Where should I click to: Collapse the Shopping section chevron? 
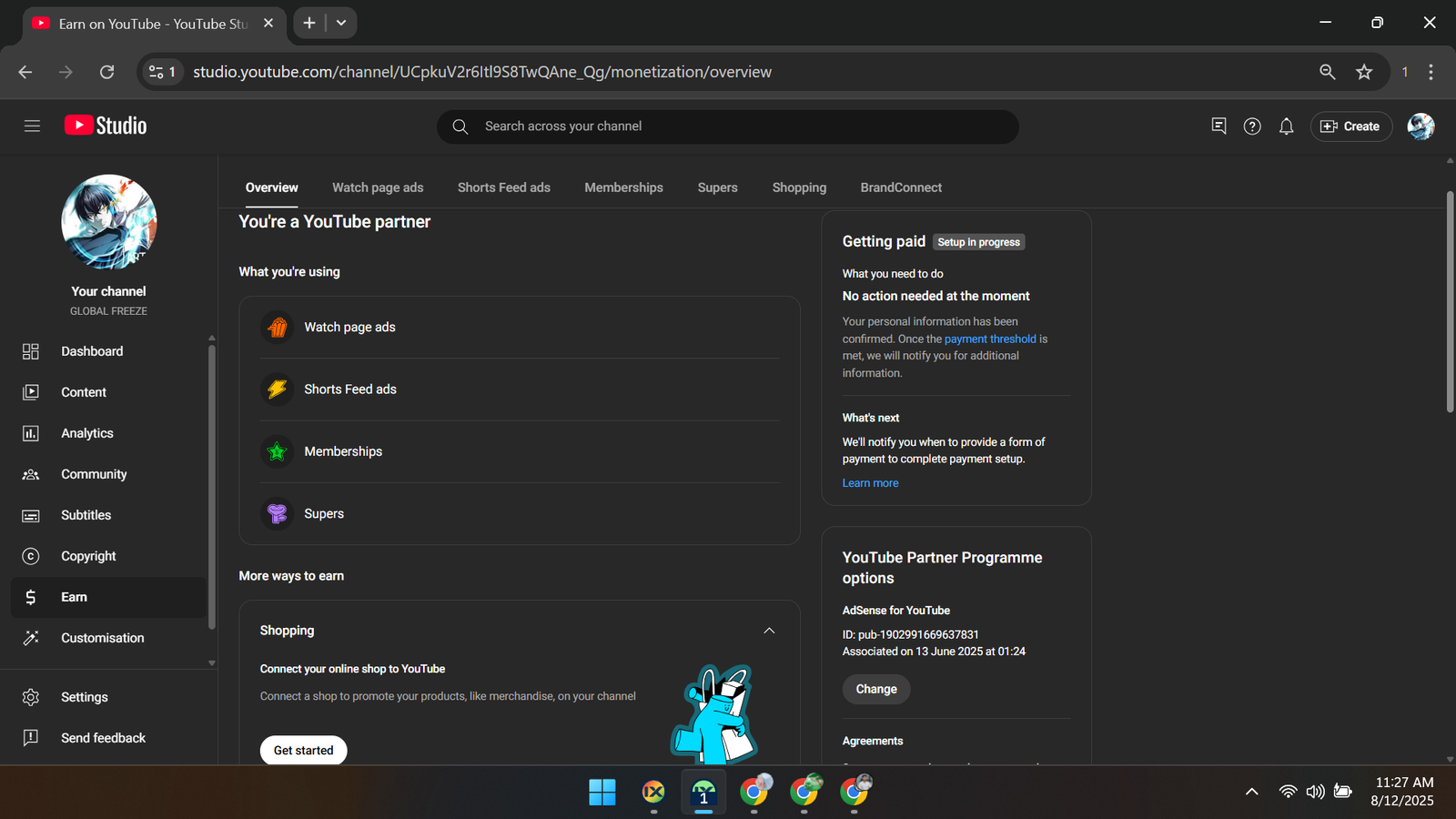coord(769,631)
